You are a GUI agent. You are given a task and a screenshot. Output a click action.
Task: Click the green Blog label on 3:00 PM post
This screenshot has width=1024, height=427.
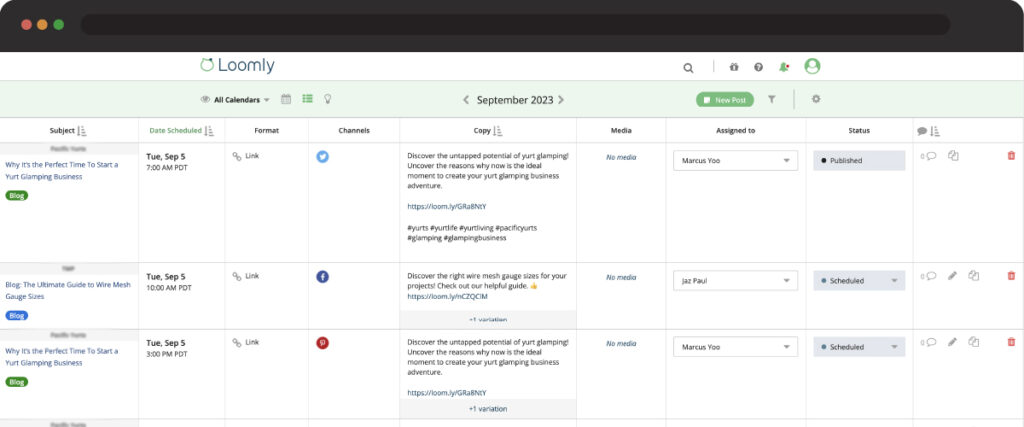pyautogui.click(x=17, y=382)
